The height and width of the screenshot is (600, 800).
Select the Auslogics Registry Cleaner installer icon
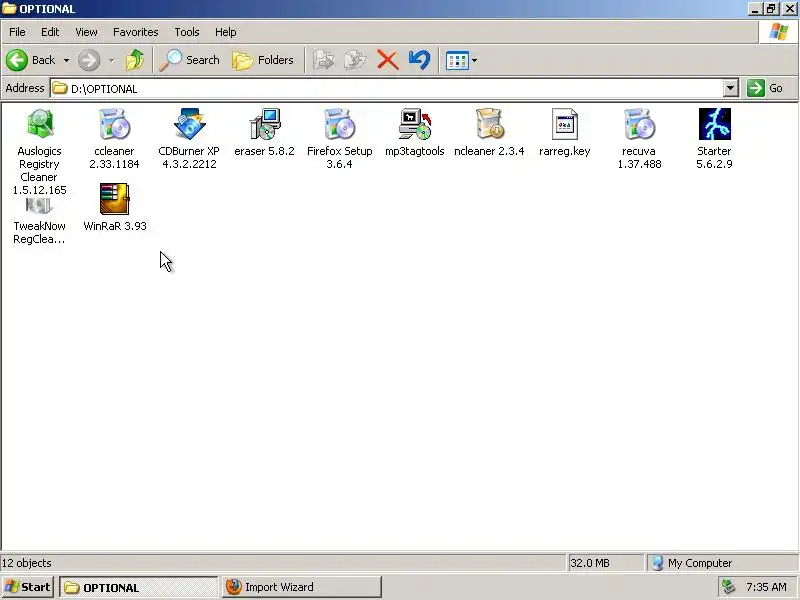[39, 124]
